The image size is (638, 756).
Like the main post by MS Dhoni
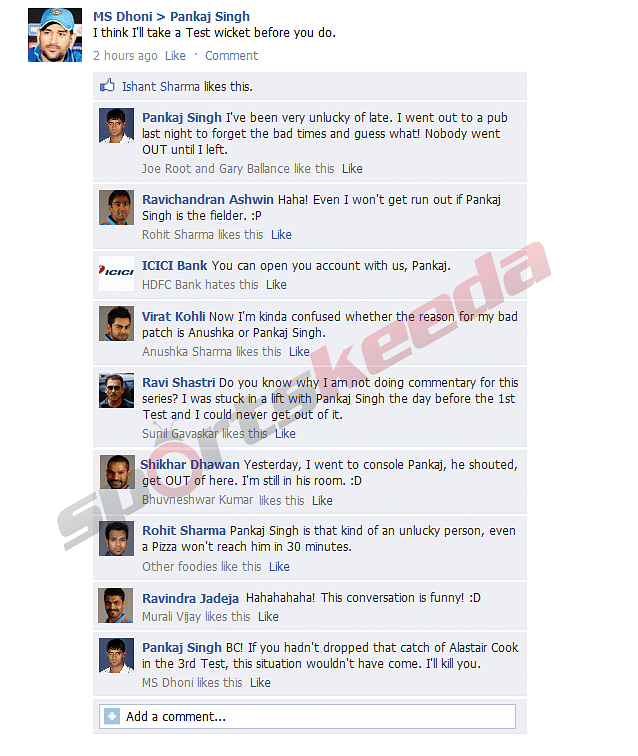[175, 56]
